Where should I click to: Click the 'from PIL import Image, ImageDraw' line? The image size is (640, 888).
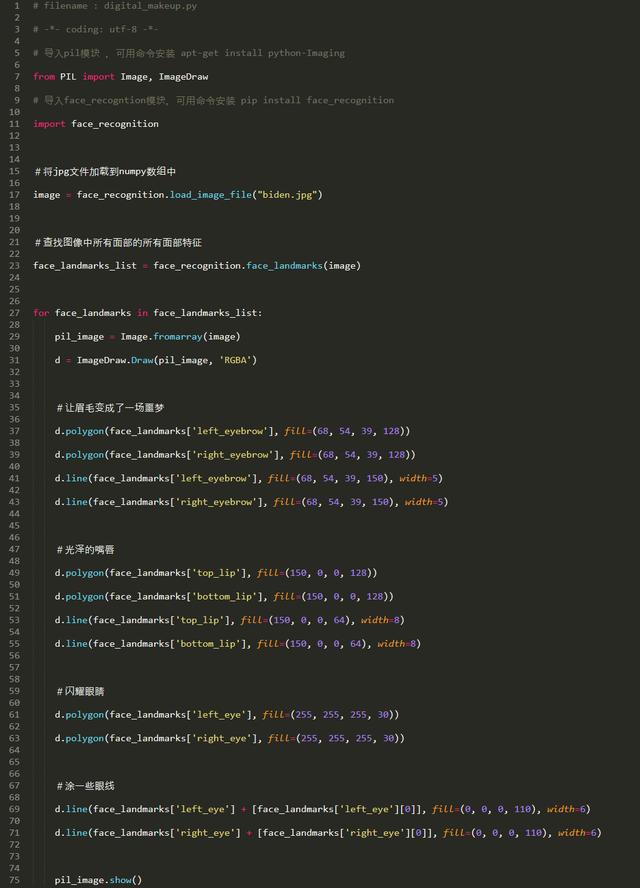pyautogui.click(x=121, y=76)
